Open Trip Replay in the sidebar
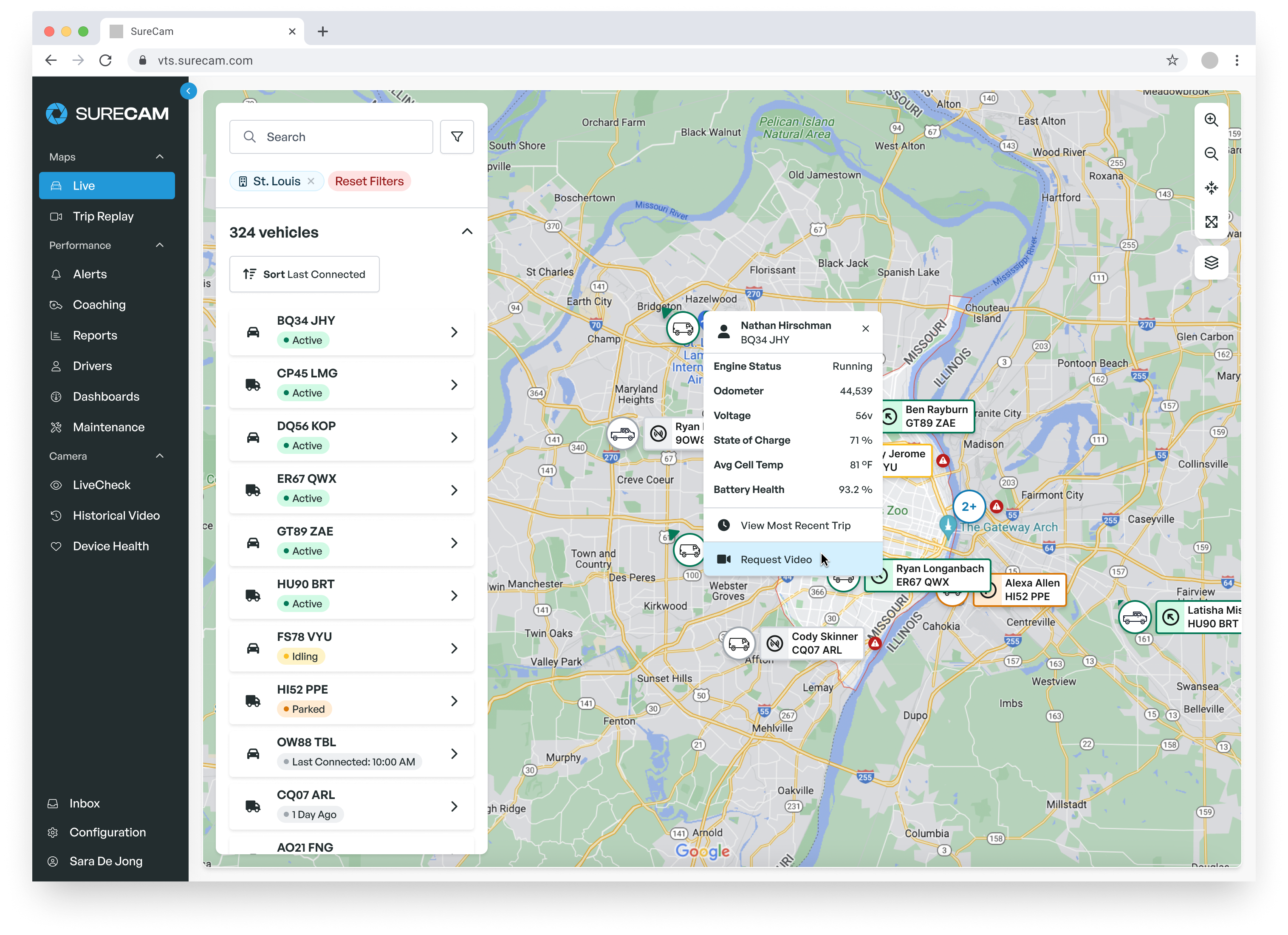The height and width of the screenshot is (935, 1288). tap(103, 216)
